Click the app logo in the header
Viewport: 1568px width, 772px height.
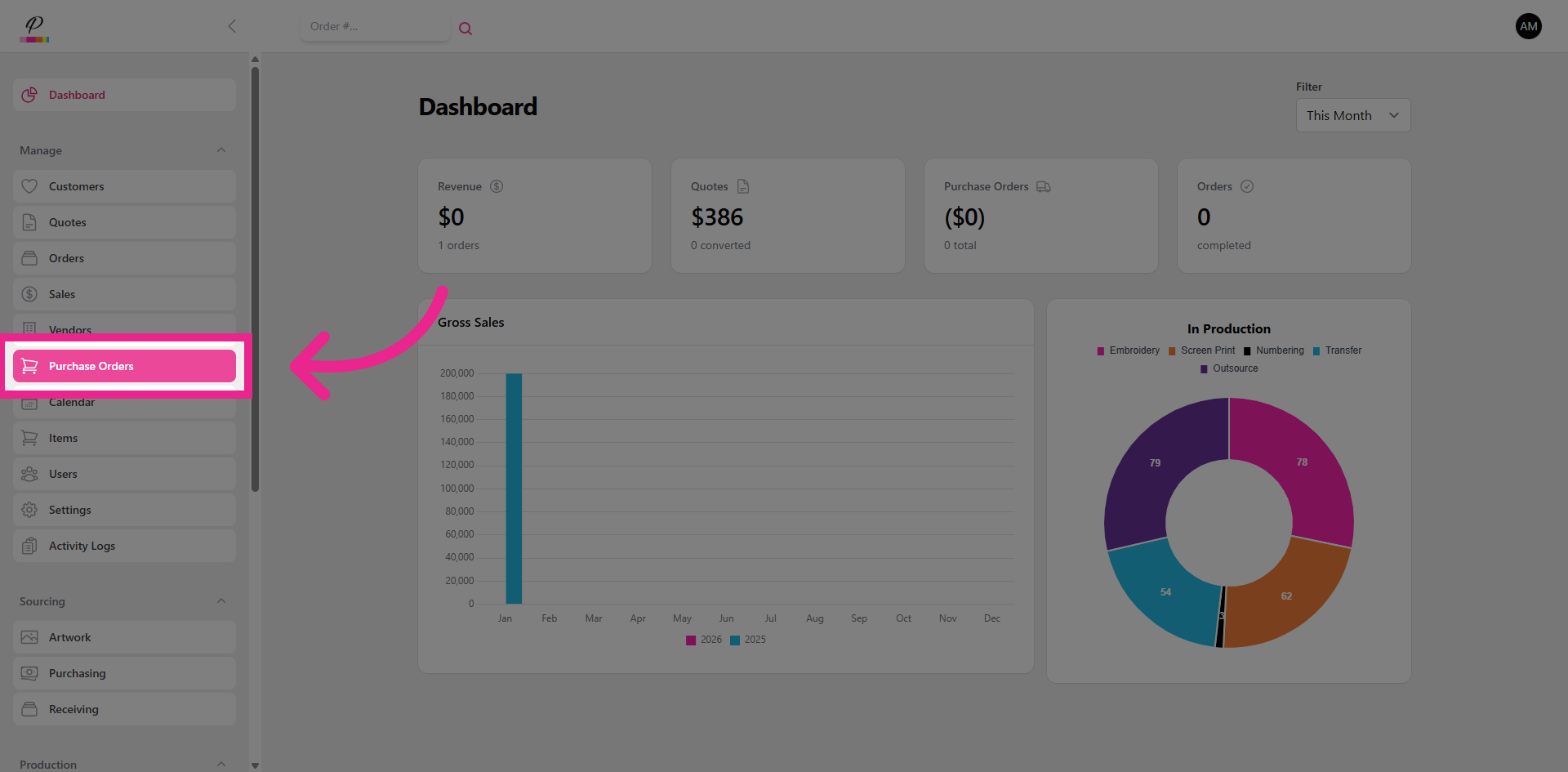pyautogui.click(x=34, y=28)
